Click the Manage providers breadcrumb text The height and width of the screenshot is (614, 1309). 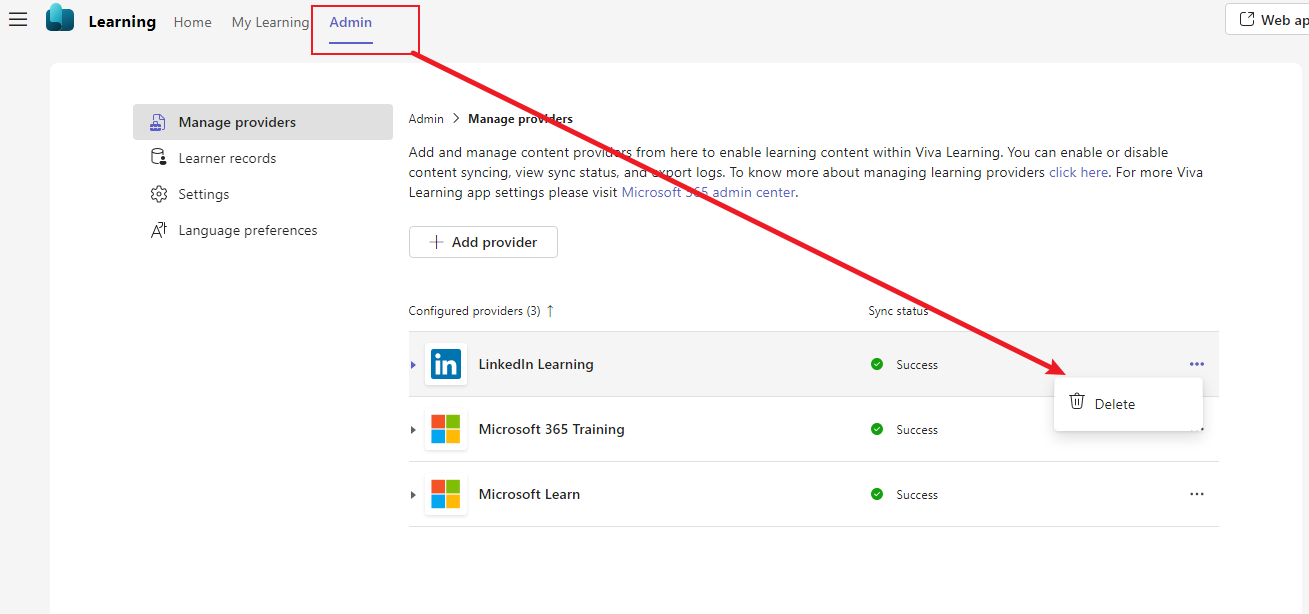[x=521, y=119]
